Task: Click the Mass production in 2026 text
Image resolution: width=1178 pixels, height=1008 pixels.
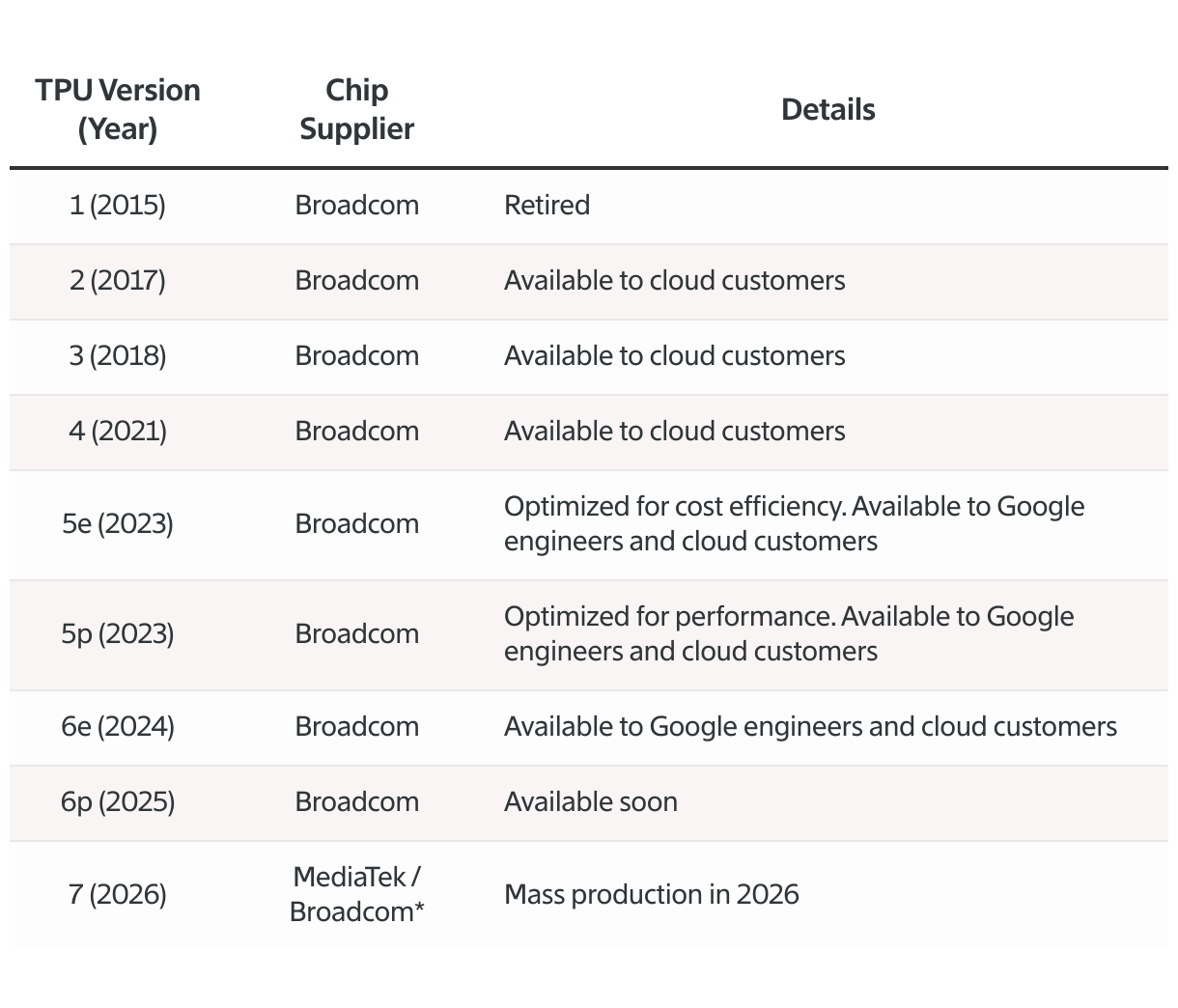Action: [x=651, y=894]
